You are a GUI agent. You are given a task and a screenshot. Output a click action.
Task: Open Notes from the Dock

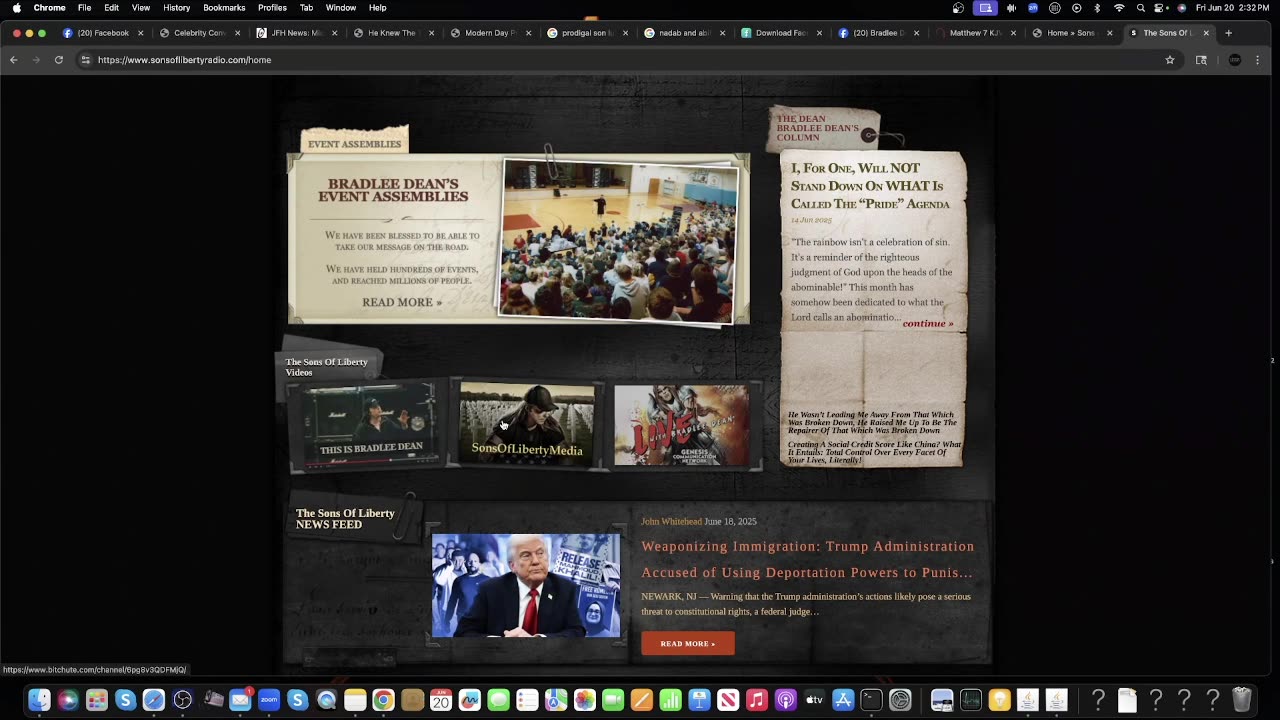(x=355, y=700)
